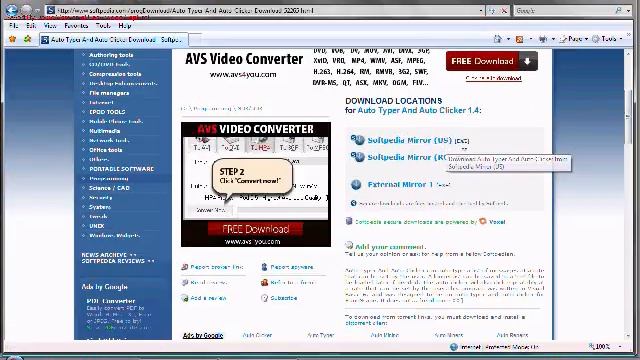
Task: Open the Help menu
Action: coord(125,26)
